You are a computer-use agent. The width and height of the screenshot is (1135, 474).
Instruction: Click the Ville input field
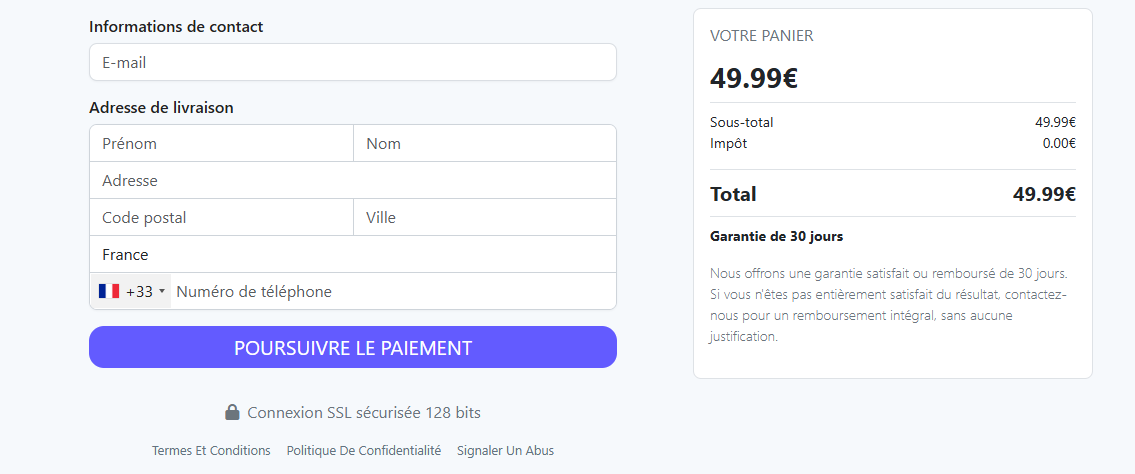pos(485,217)
